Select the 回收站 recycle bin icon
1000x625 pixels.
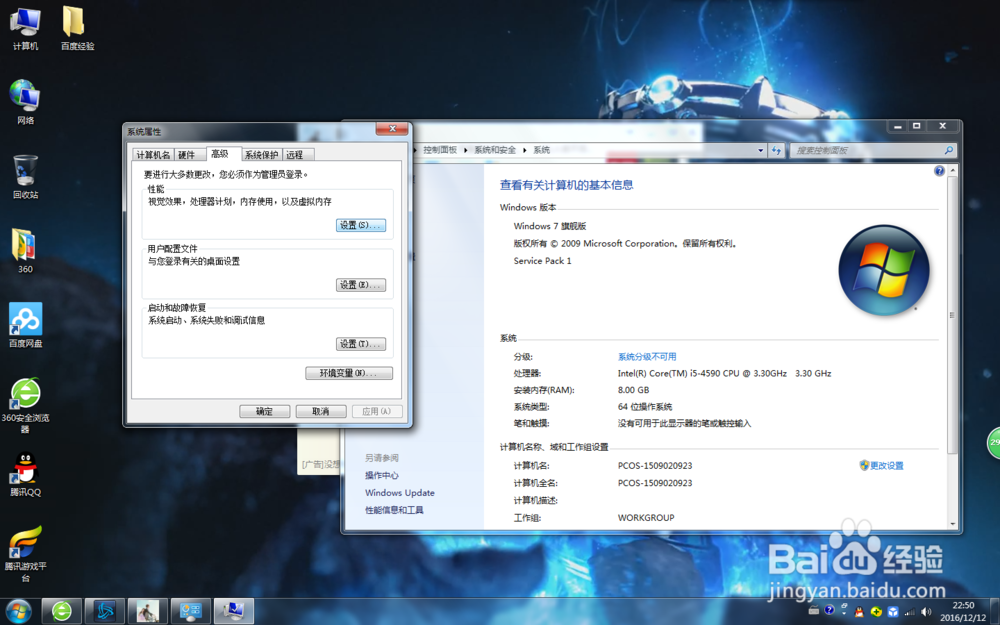pos(25,177)
